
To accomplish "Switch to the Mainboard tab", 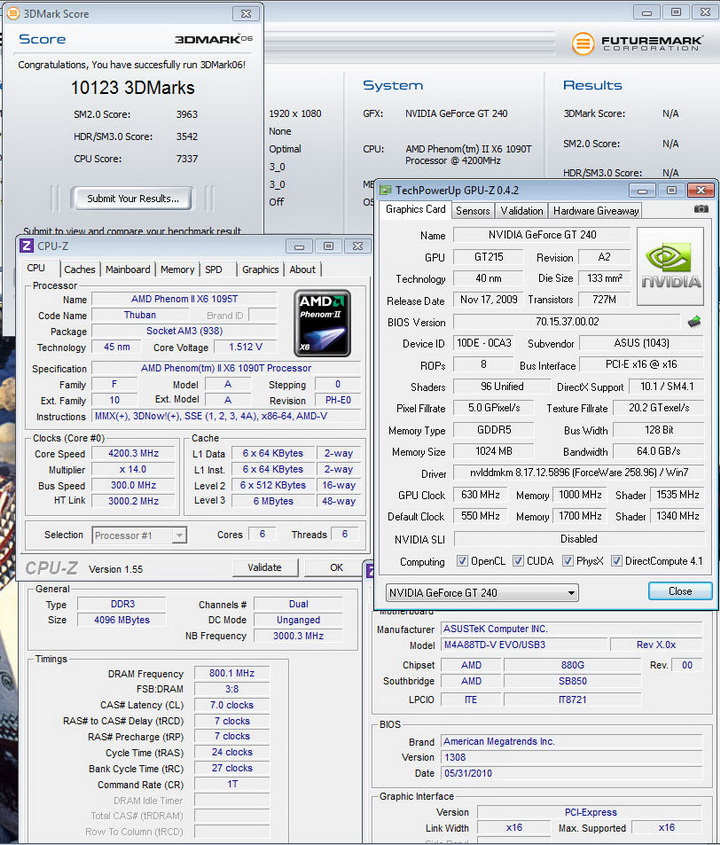I will pyautogui.click(x=128, y=269).
